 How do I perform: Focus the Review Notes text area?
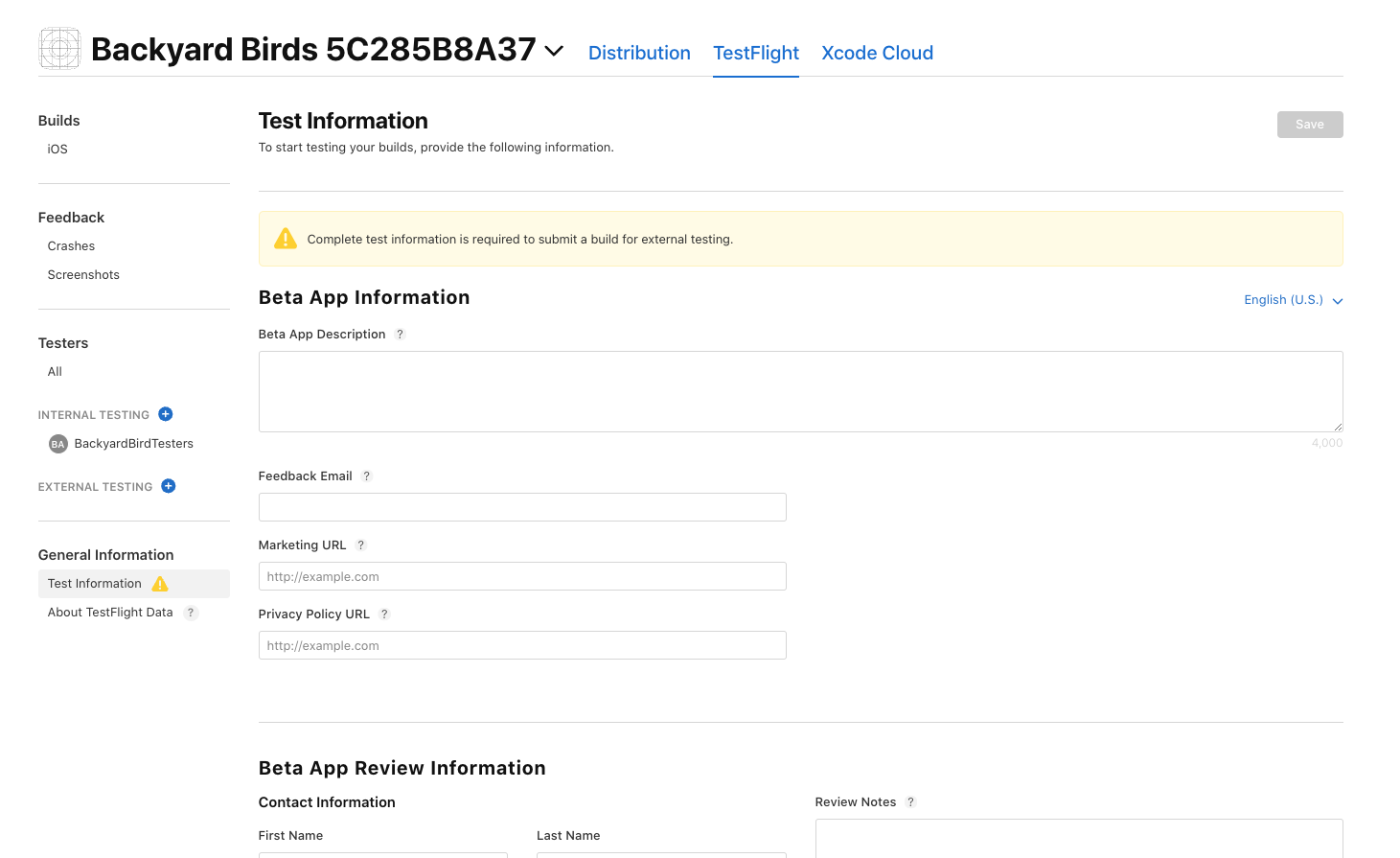[1079, 839]
